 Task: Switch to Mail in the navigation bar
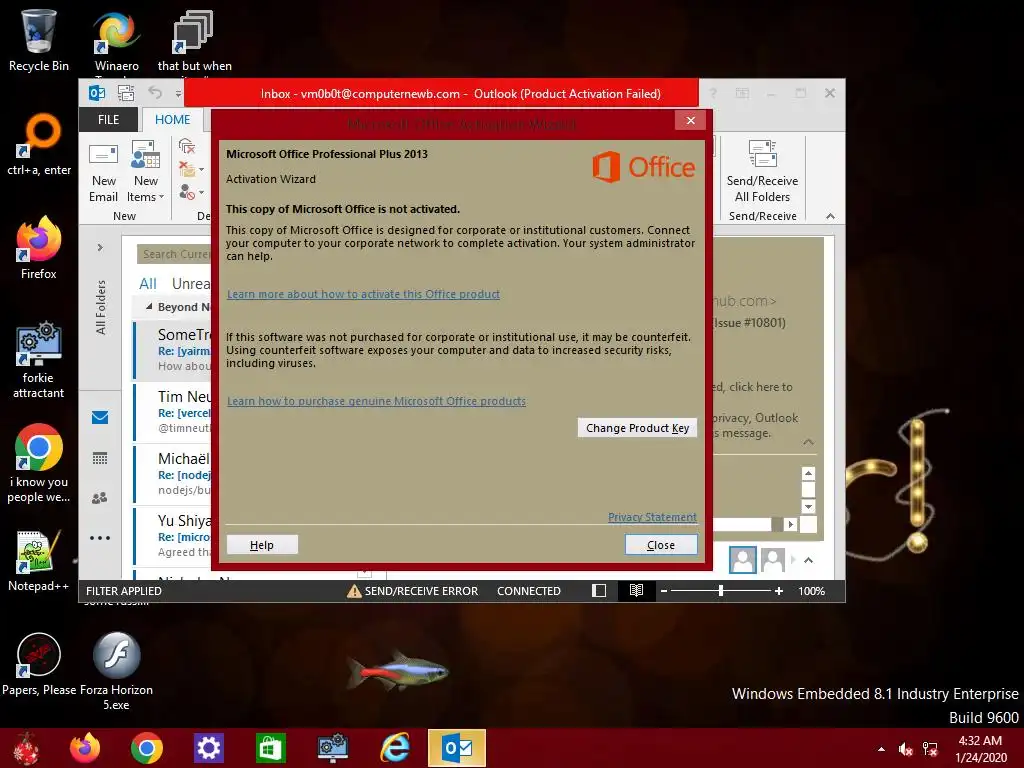(100, 417)
